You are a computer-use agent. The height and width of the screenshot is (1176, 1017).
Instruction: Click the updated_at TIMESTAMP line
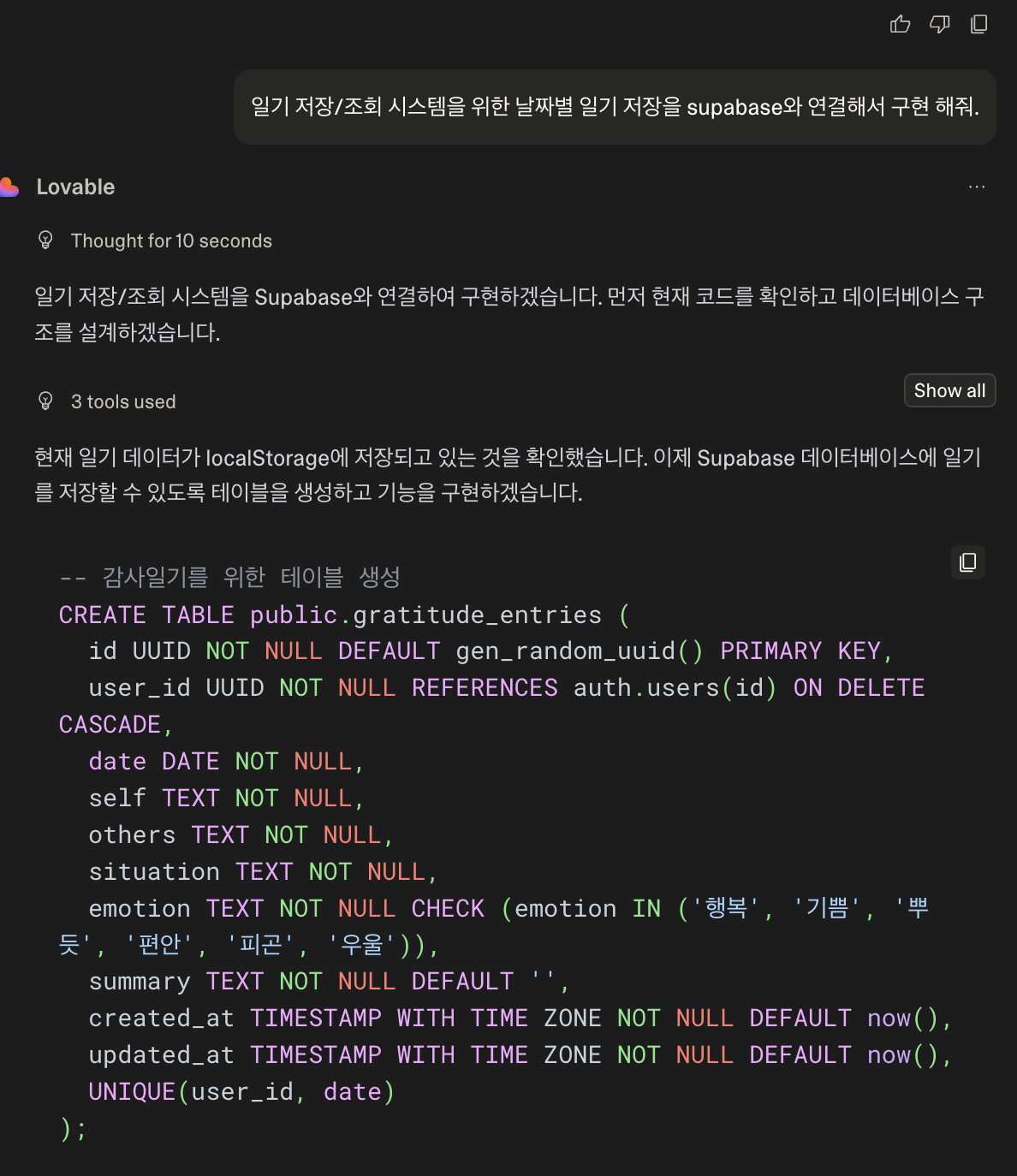coord(520,1055)
